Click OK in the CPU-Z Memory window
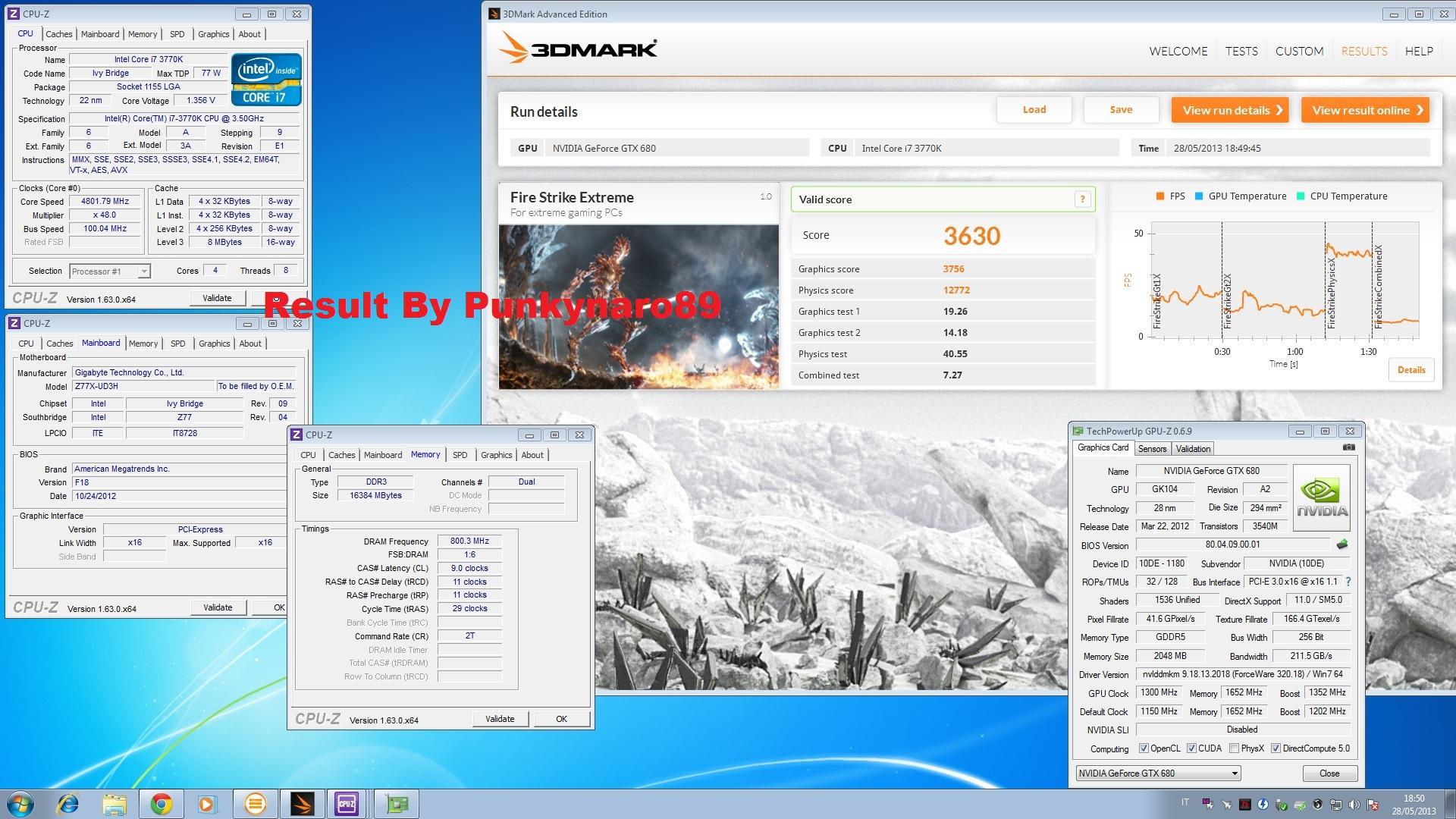This screenshot has height=819, width=1456. [x=561, y=719]
